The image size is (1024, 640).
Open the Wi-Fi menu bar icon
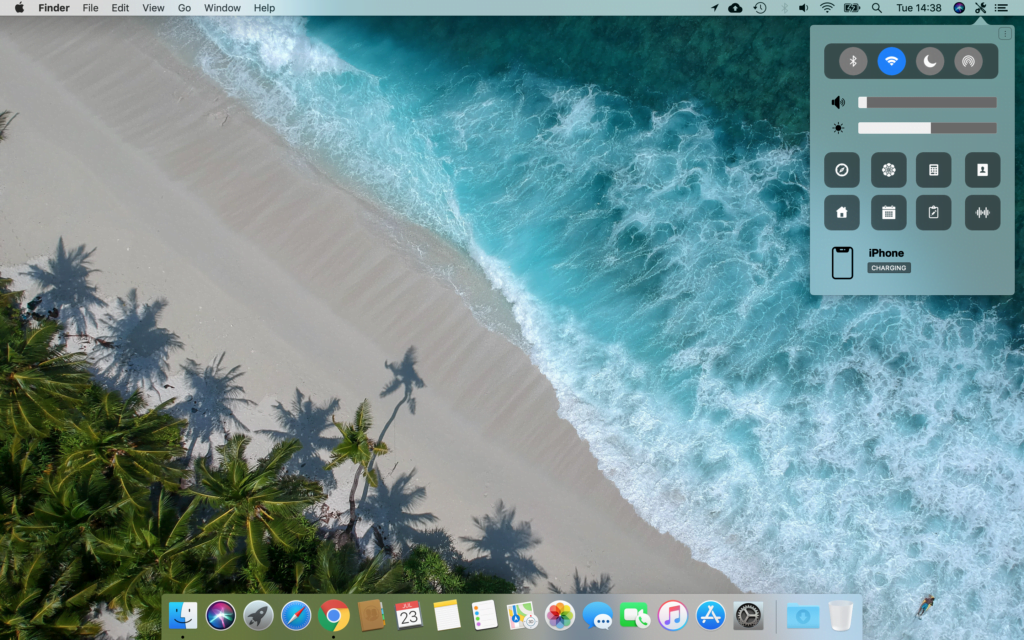[827, 8]
